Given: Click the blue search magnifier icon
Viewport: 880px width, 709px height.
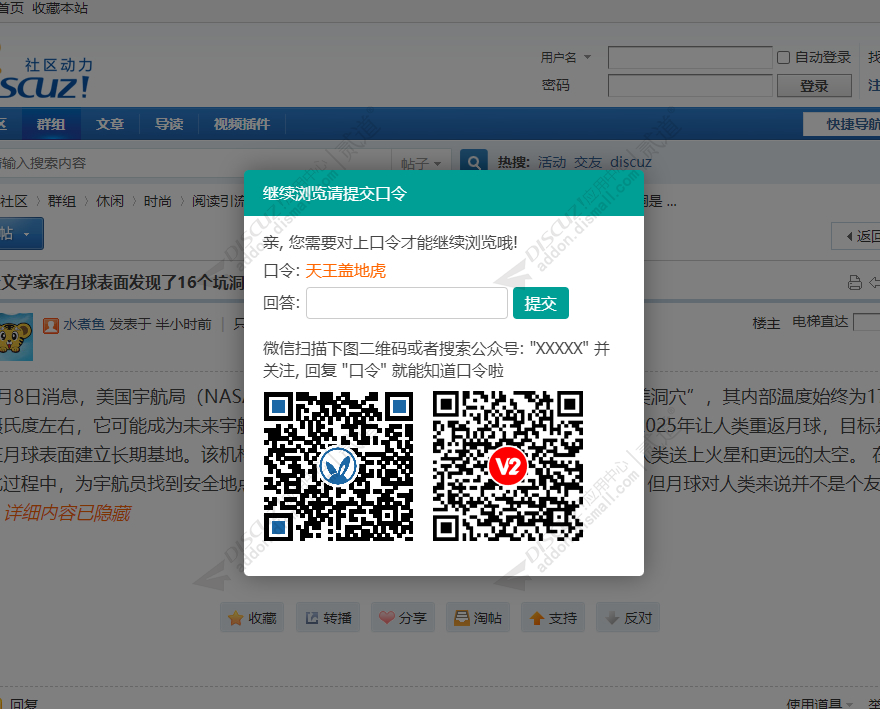Looking at the screenshot, I should click(x=474, y=162).
